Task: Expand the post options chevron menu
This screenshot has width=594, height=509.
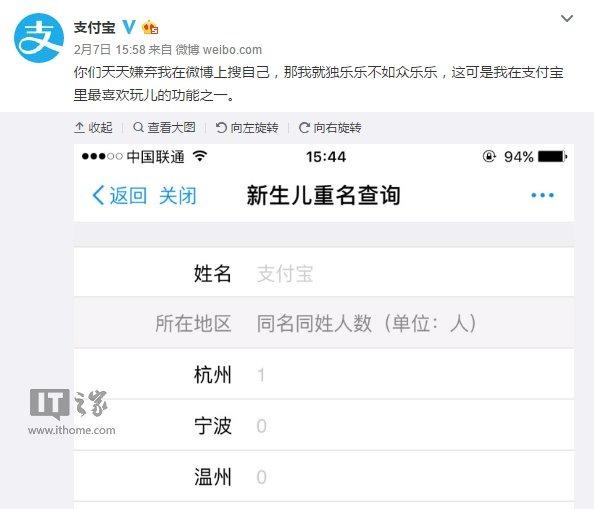Action: click(x=567, y=18)
